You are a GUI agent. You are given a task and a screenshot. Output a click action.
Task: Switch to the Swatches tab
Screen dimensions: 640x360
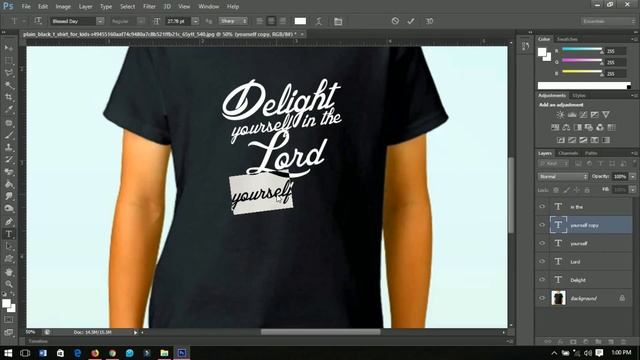(567, 39)
